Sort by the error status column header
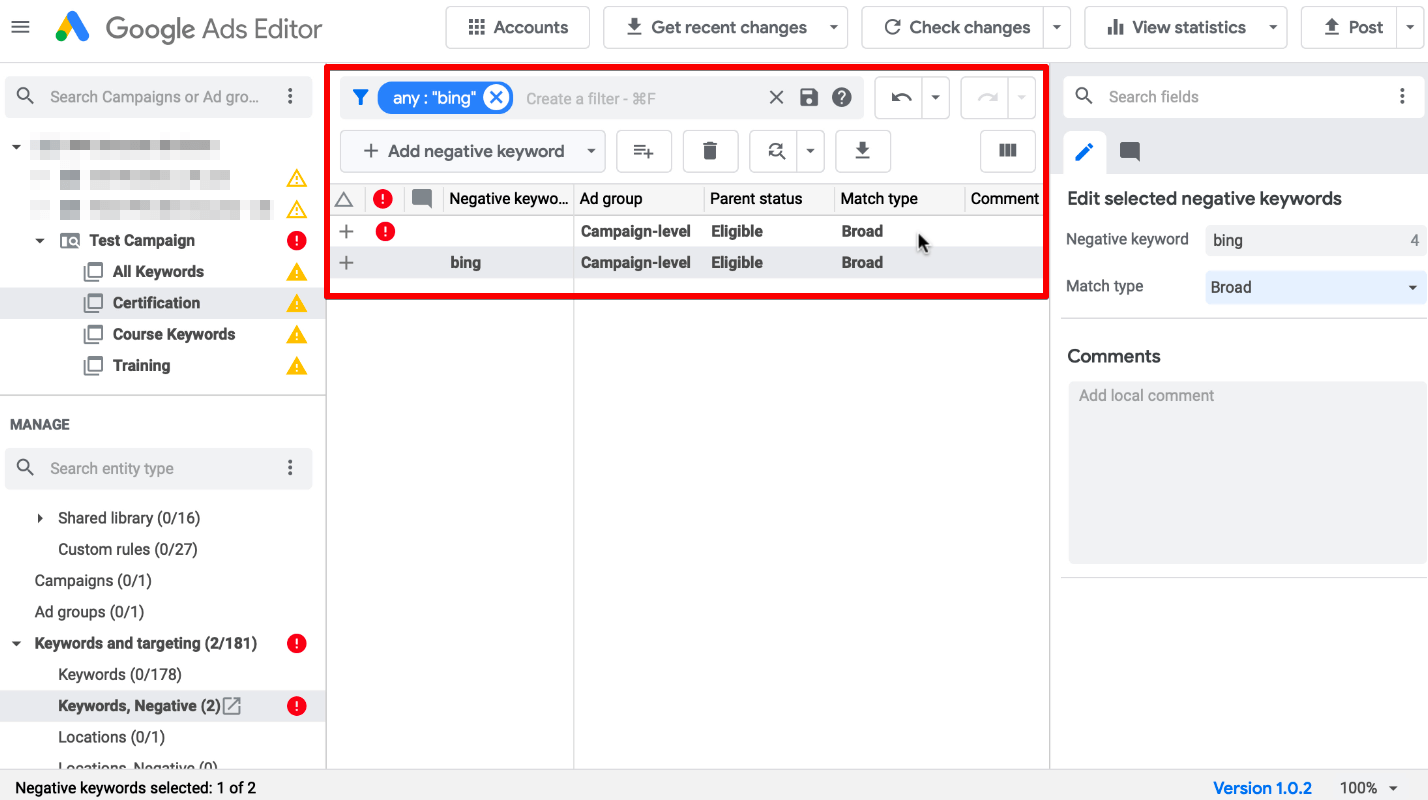This screenshot has height=800, width=1428. coord(383,198)
